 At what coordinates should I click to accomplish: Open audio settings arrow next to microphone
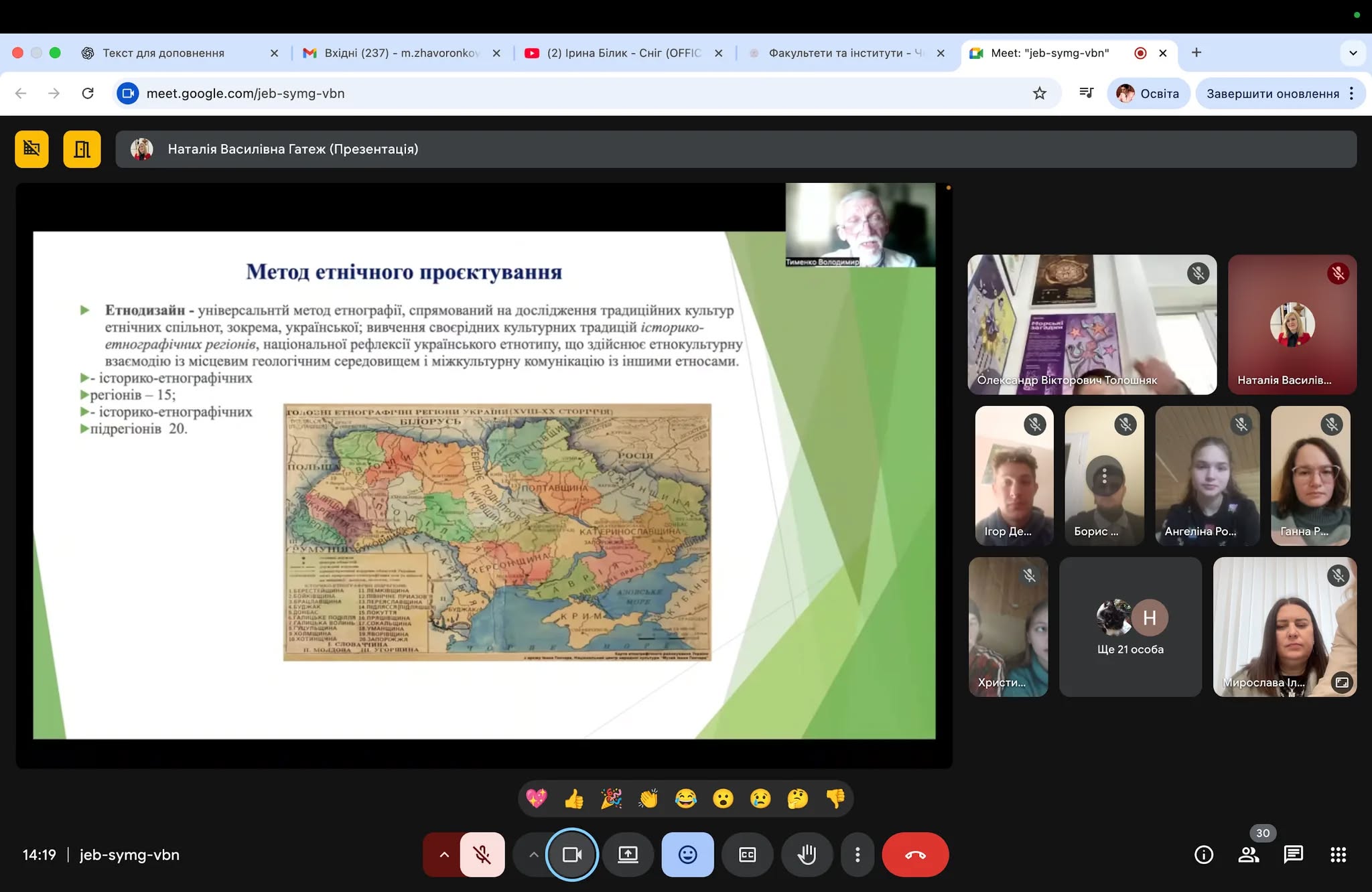click(443, 854)
